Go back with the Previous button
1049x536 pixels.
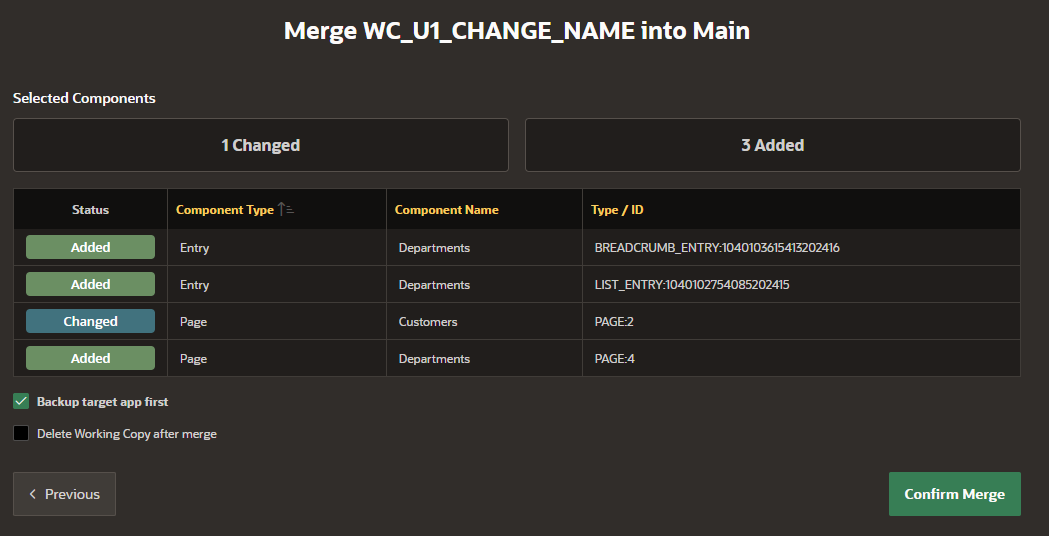click(64, 494)
